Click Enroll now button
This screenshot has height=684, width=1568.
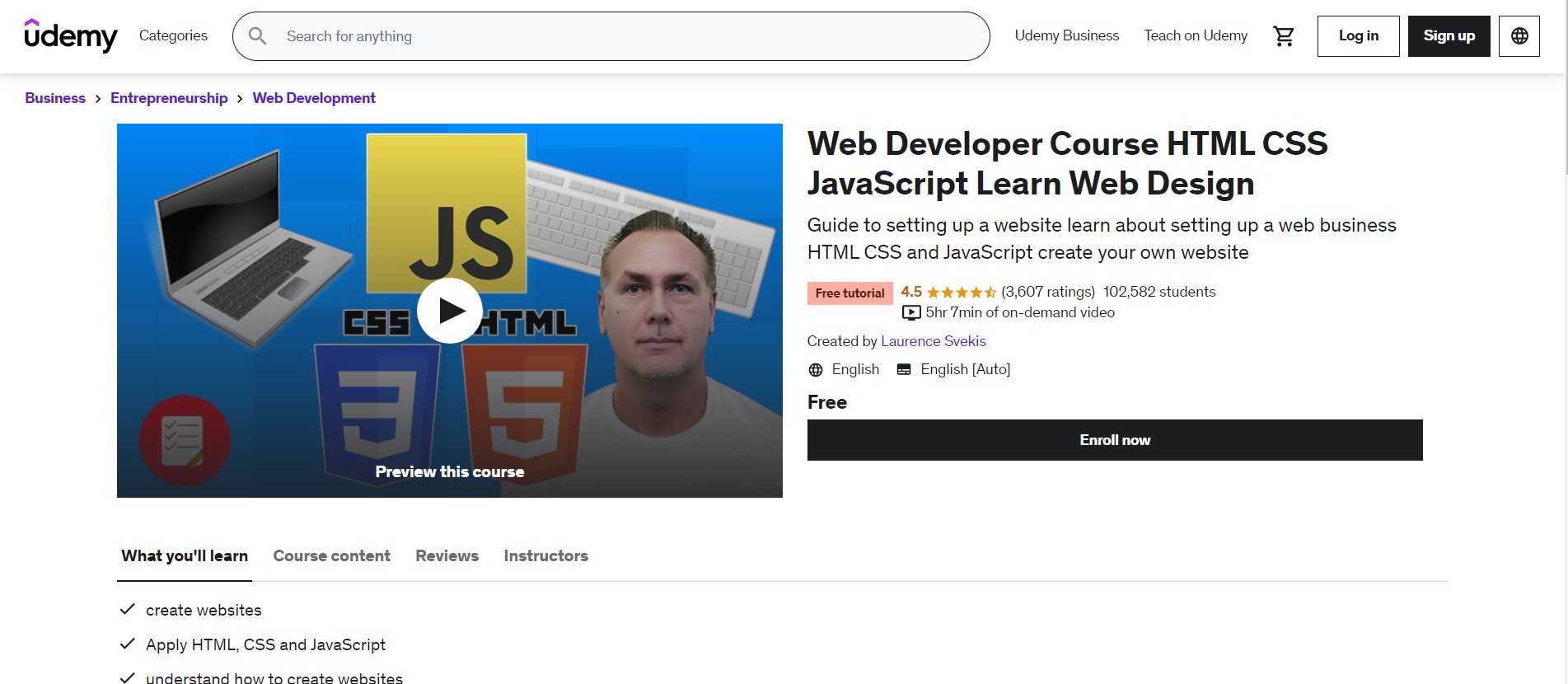point(1115,440)
